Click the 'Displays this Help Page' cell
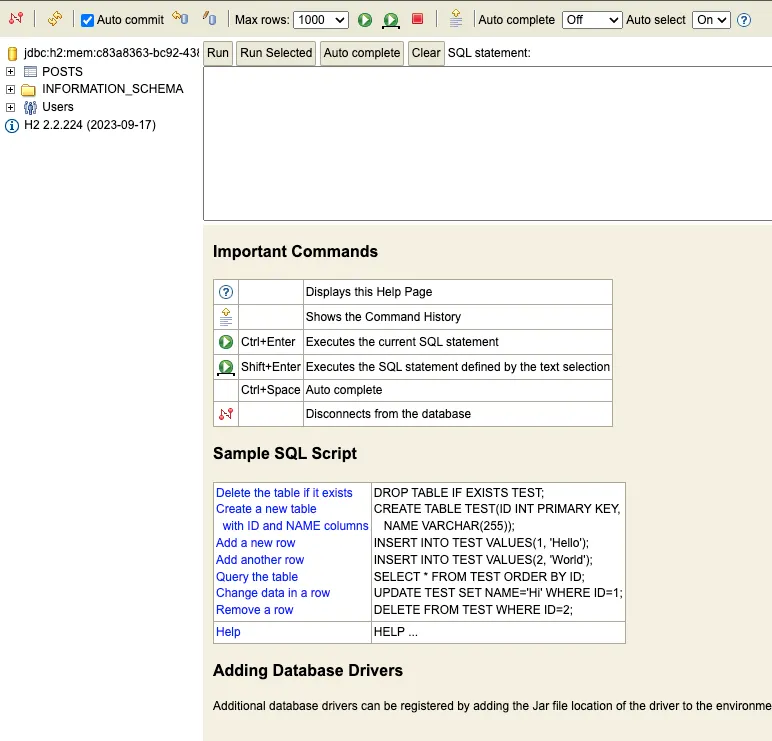The image size is (772, 741). (458, 292)
